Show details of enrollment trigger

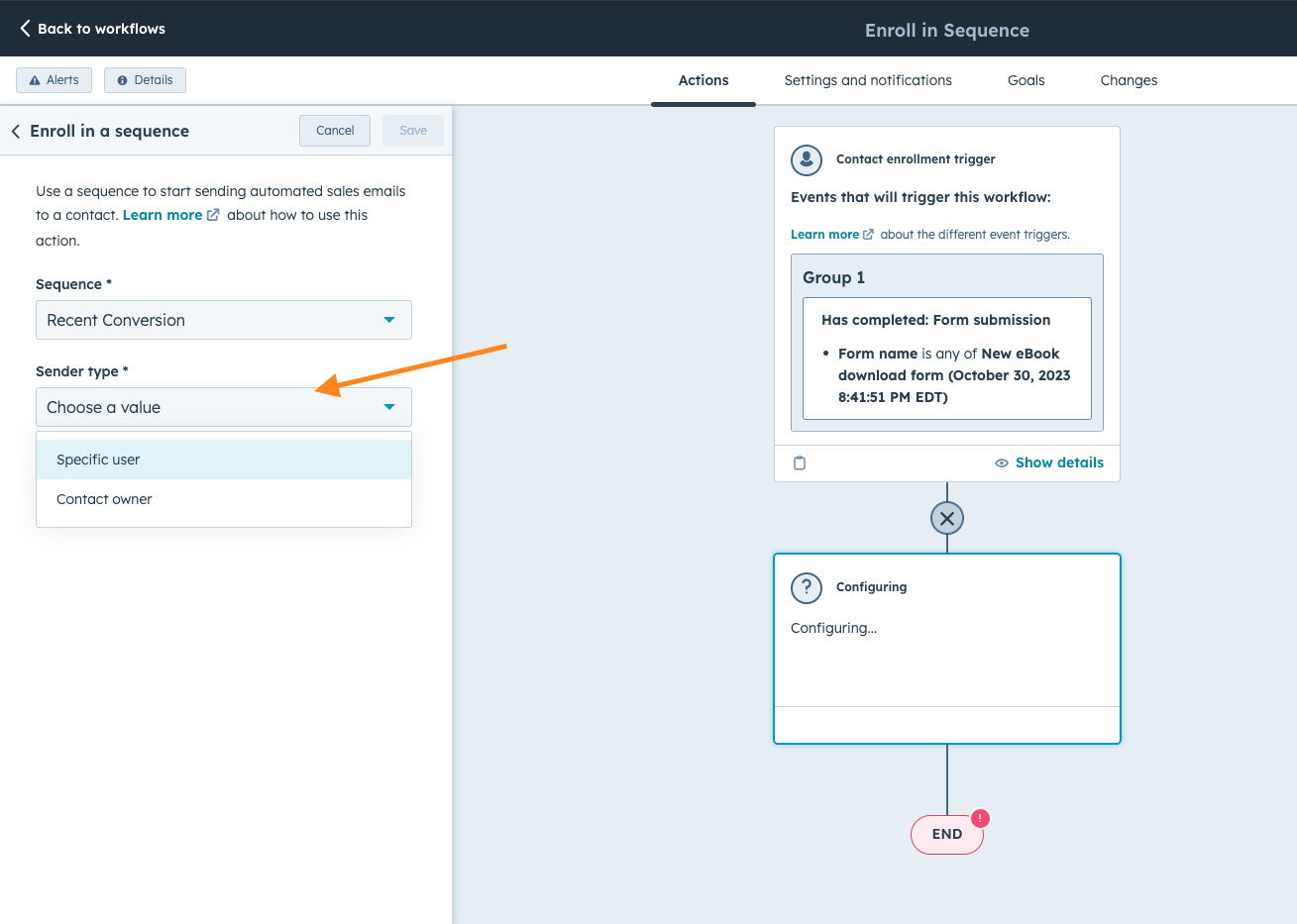pos(1049,462)
